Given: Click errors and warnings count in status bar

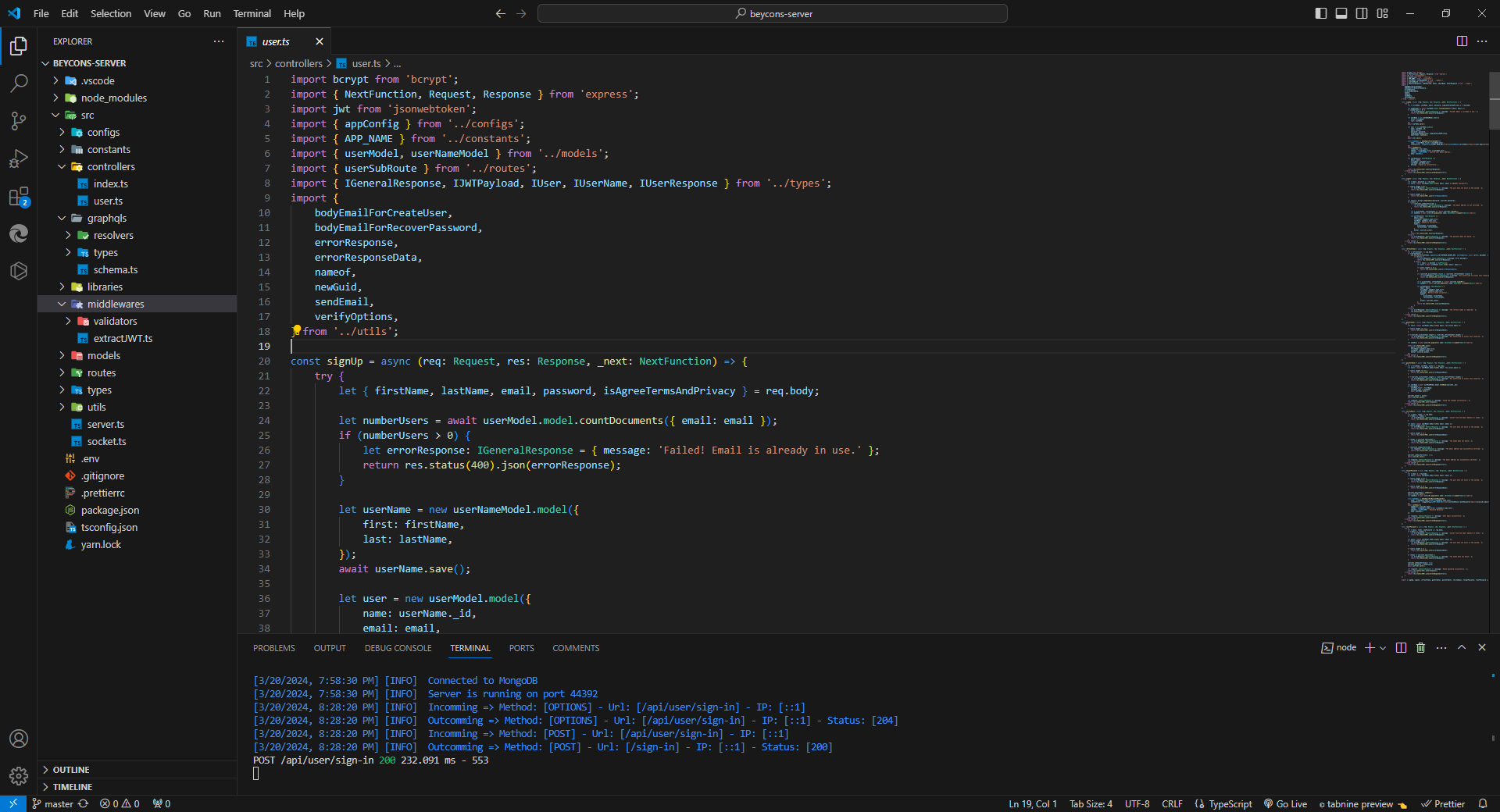Looking at the screenshot, I should pos(120,803).
